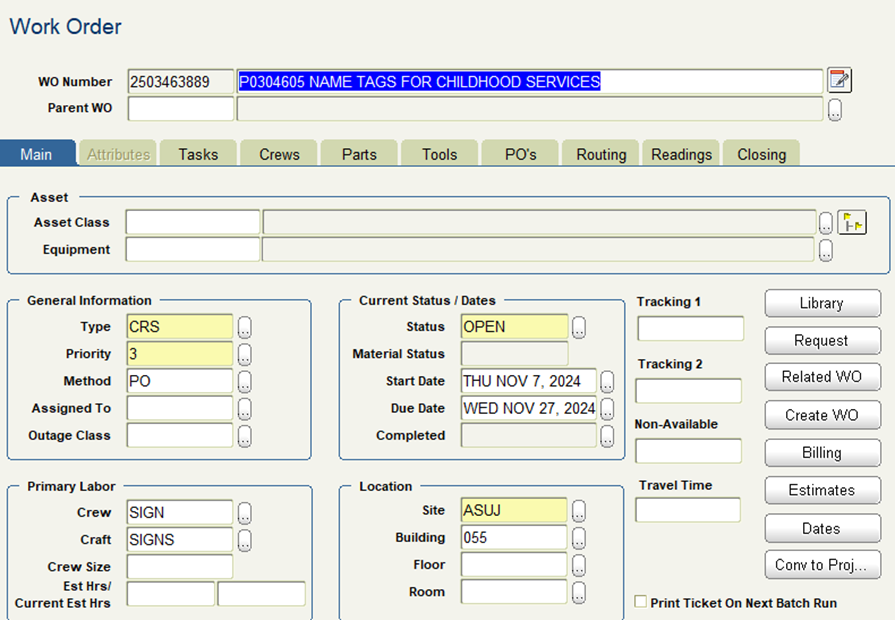This screenshot has width=895, height=620.
Task: Open lookup button for Parent WO
Action: click(834, 110)
